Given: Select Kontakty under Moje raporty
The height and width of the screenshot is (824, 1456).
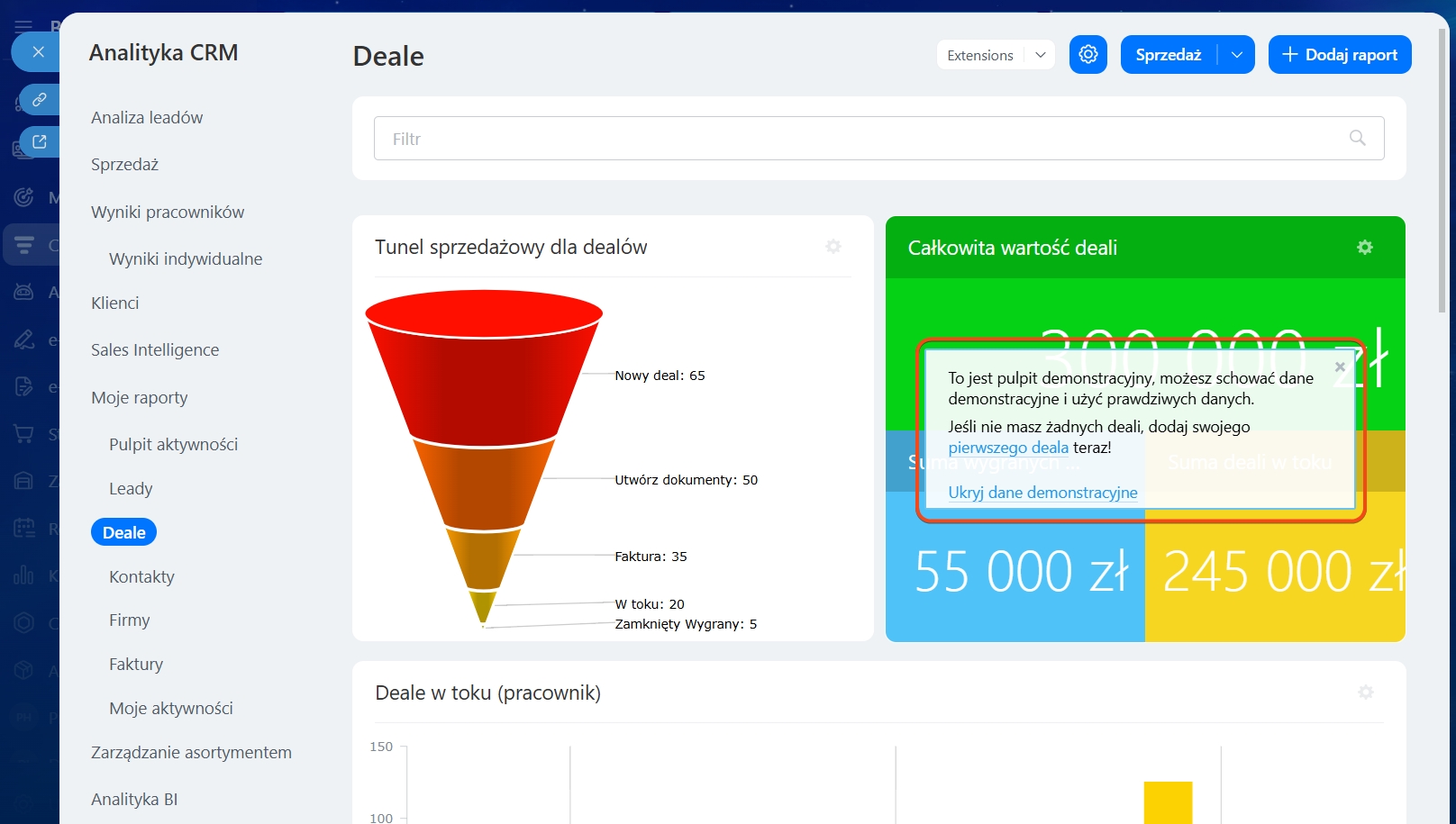Looking at the screenshot, I should tap(141, 577).
